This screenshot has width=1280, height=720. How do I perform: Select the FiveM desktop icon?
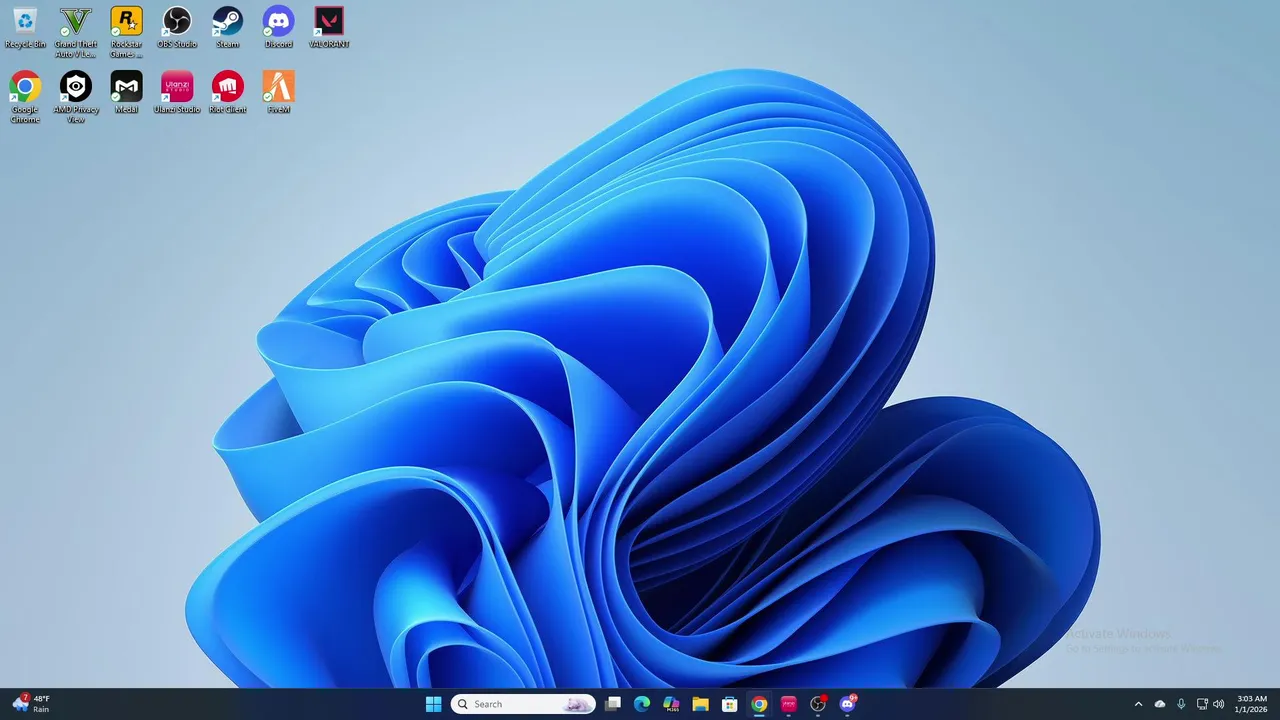pos(278,93)
